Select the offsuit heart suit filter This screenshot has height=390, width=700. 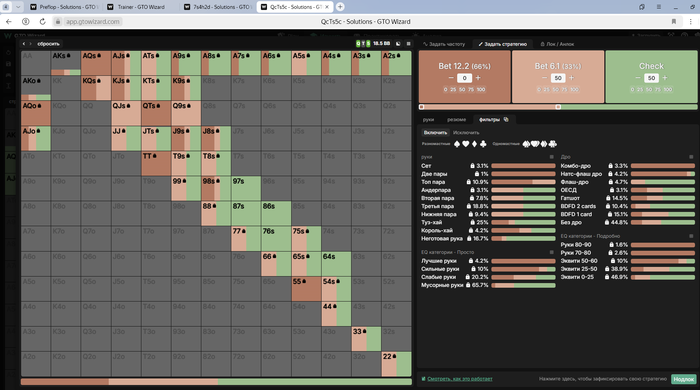coord(466,144)
